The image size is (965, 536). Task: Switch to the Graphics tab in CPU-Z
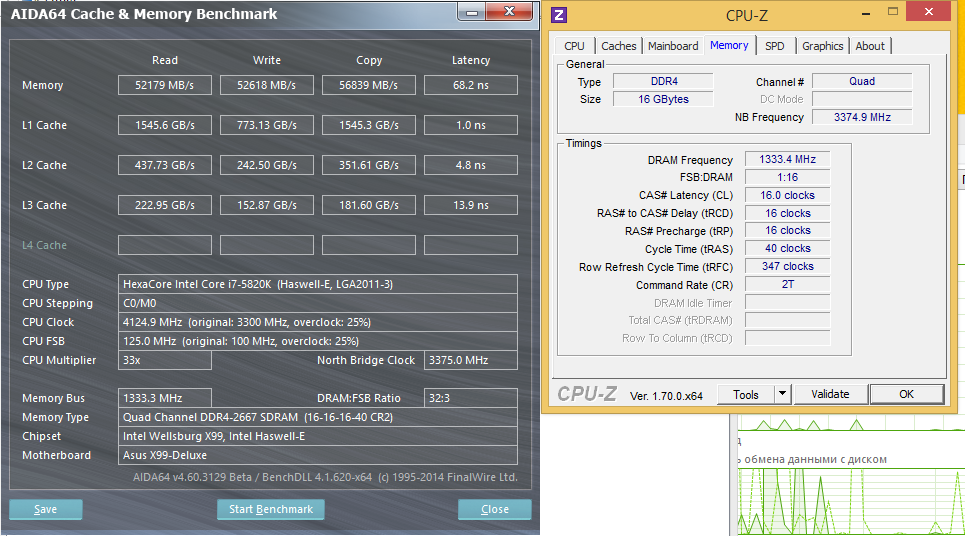(823, 46)
